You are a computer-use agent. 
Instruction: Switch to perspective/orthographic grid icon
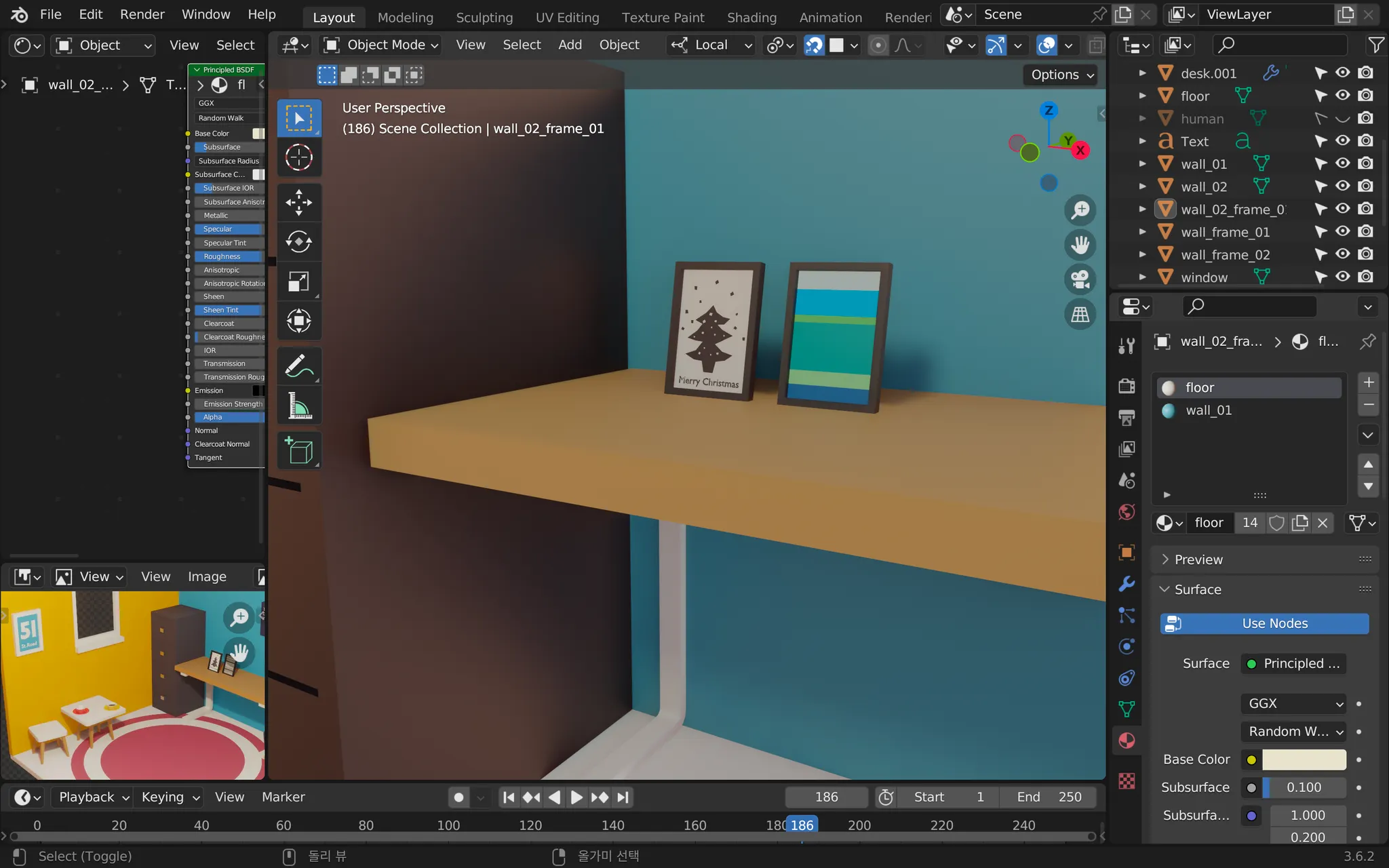(1080, 315)
